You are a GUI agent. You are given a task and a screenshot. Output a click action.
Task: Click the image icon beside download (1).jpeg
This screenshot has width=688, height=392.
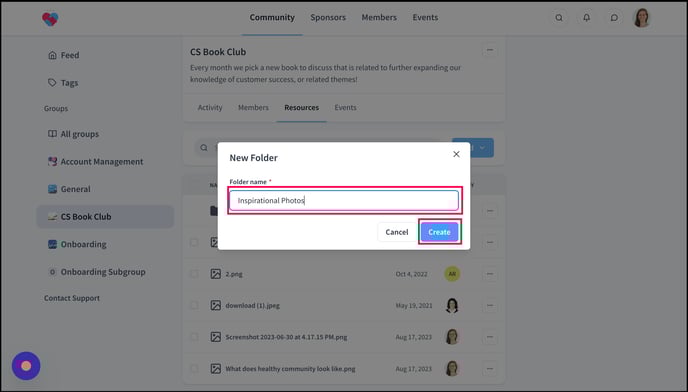215,306
